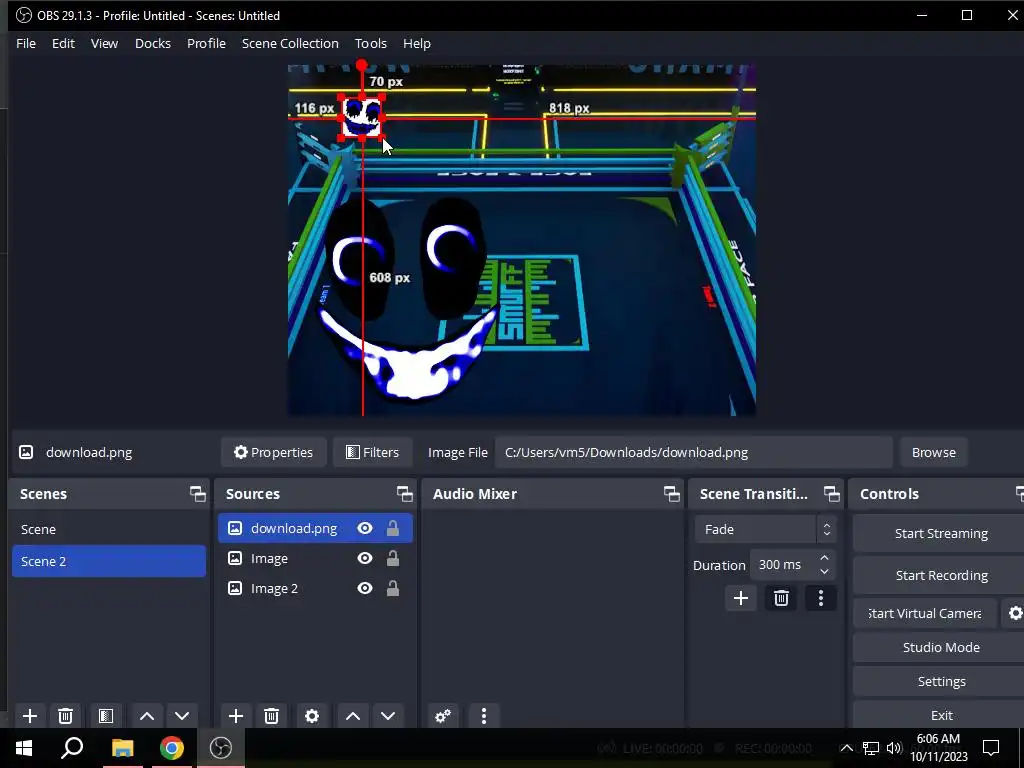Screen dimensions: 1024x768
Task: Lock the Image 2 source
Action: click(392, 588)
